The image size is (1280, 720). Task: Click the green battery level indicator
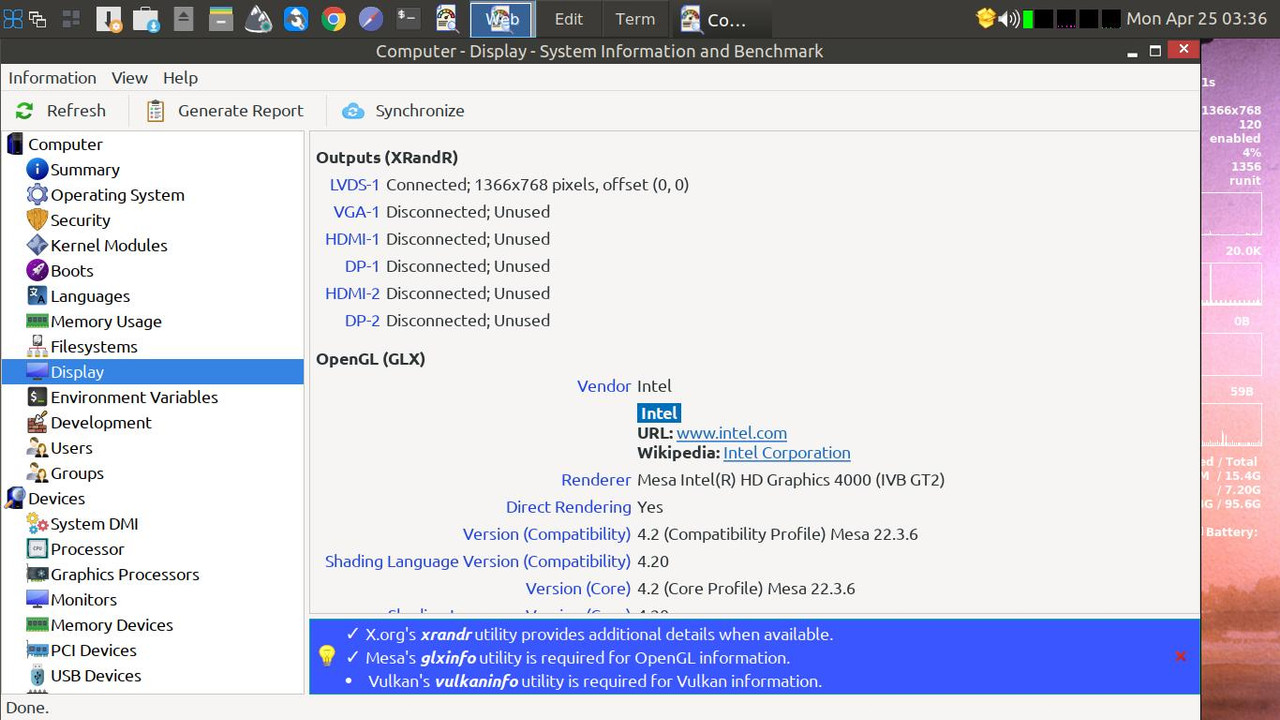(x=1030, y=17)
